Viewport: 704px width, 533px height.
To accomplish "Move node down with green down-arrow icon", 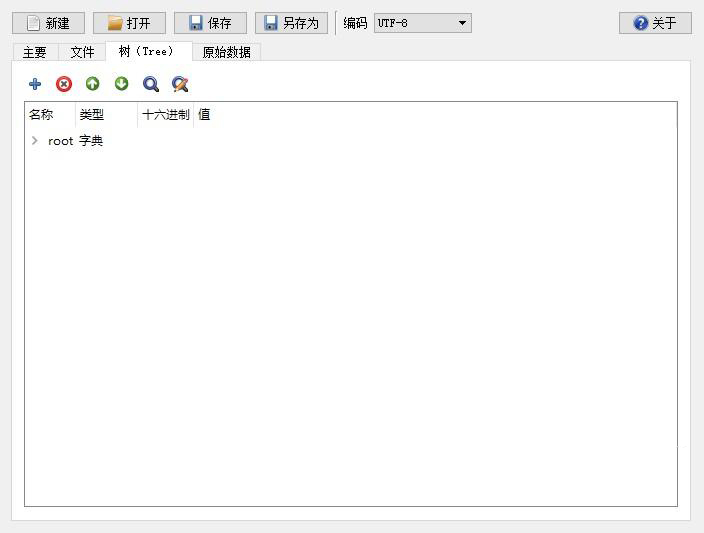I will tap(121, 84).
